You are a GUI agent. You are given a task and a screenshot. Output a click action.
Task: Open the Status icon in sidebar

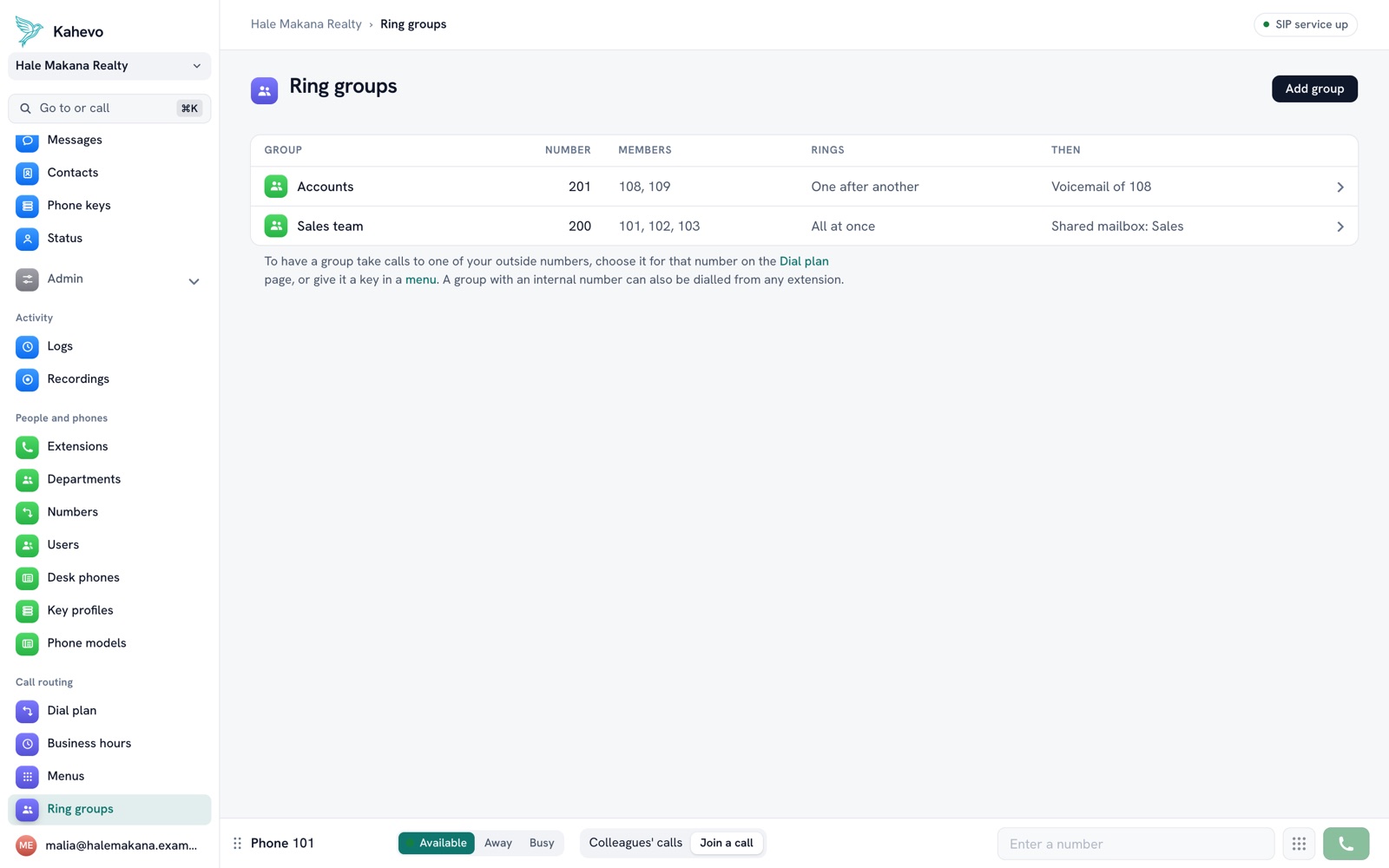pos(27,239)
